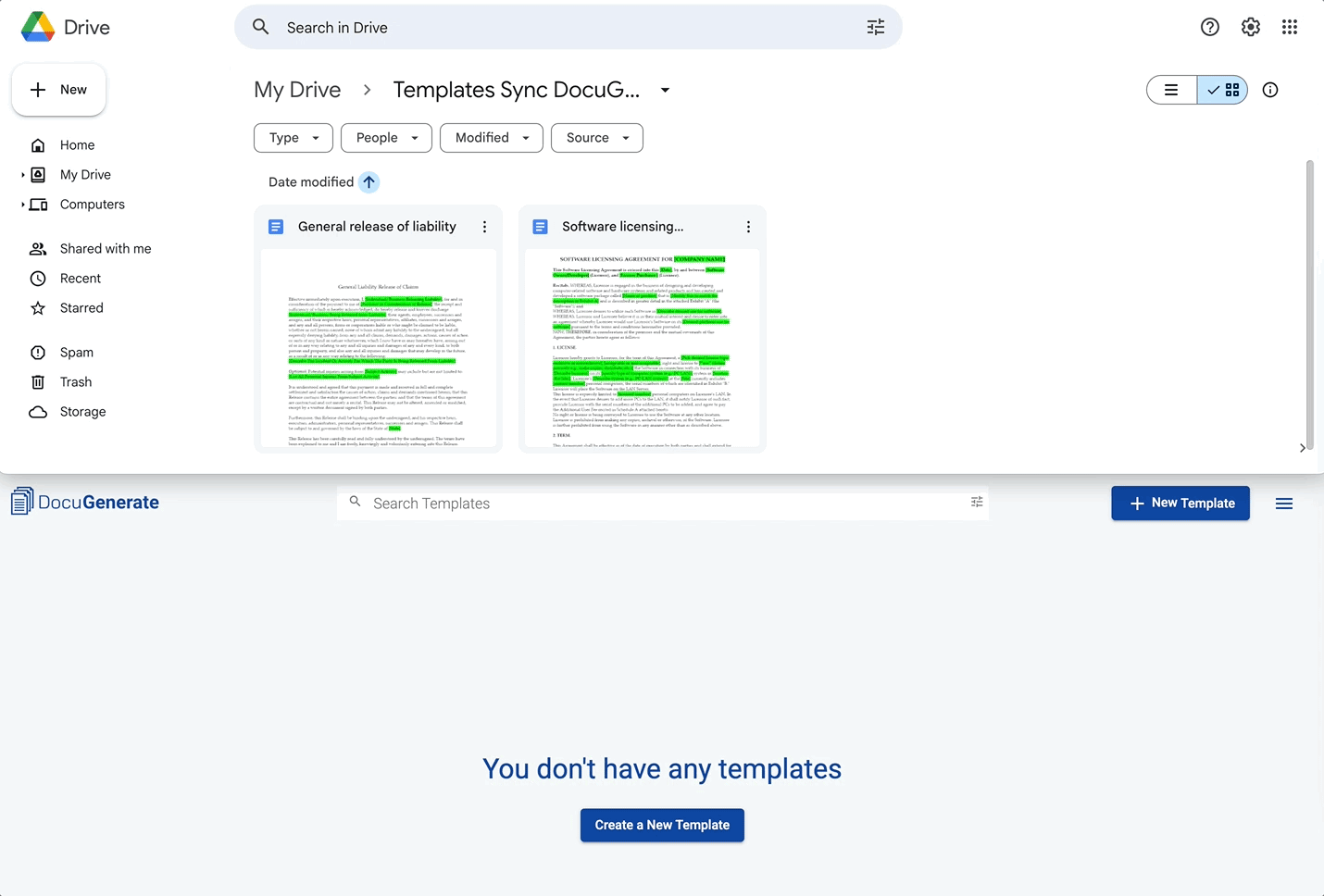Click the Docs icon on General release of liability
This screenshot has height=896, width=1324.
pyautogui.click(x=276, y=227)
